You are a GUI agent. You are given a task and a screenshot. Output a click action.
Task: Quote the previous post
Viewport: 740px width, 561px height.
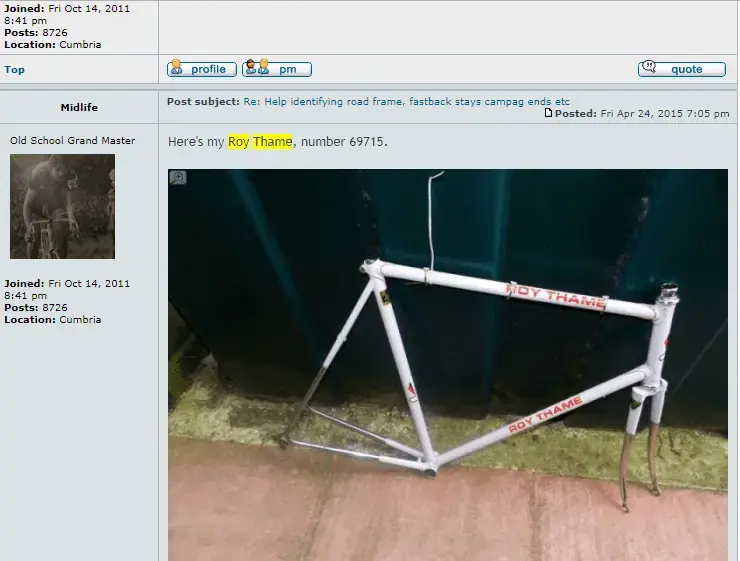pyautogui.click(x=681, y=69)
